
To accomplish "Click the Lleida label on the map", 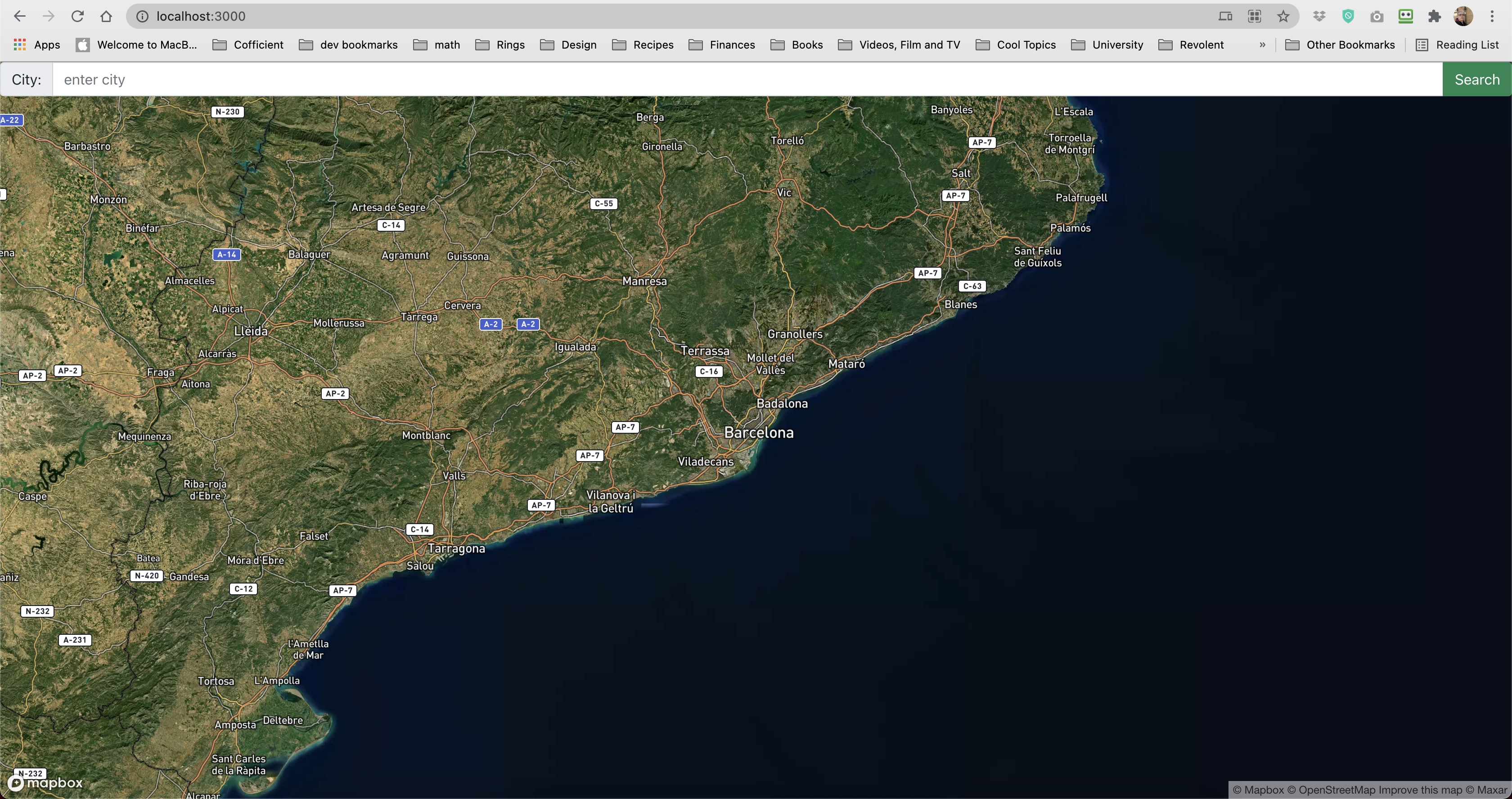I will coord(251,331).
